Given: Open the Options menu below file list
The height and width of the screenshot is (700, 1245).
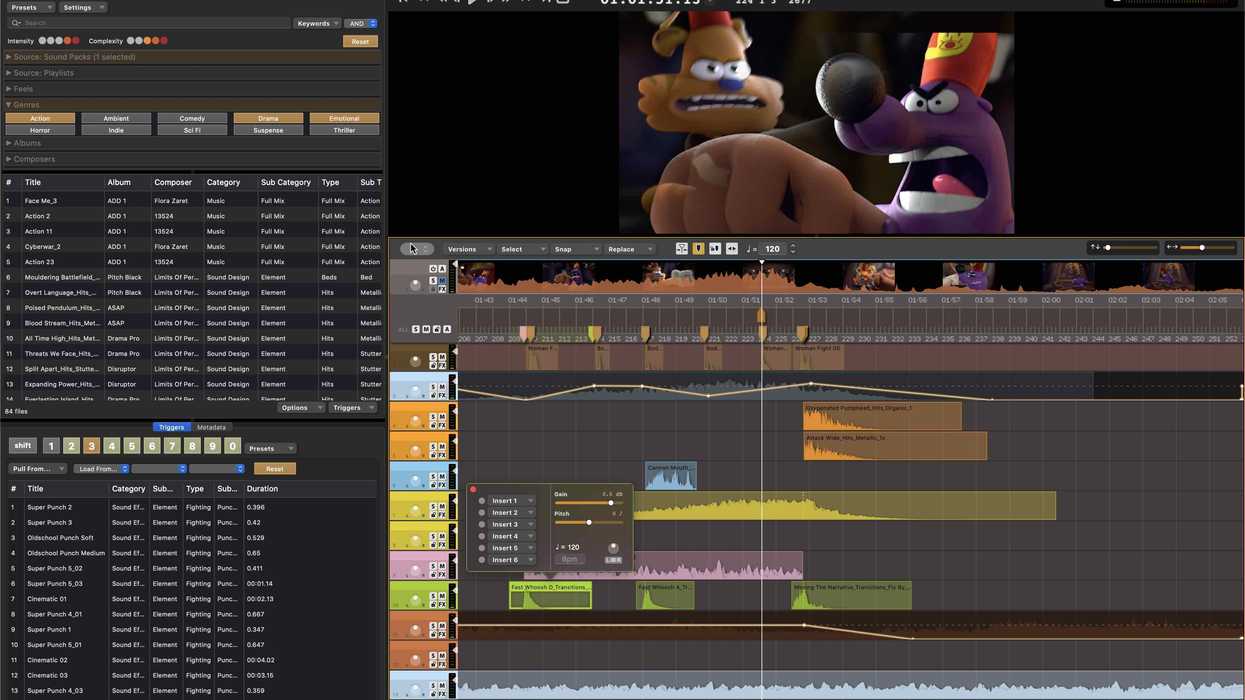Looking at the screenshot, I should (301, 408).
